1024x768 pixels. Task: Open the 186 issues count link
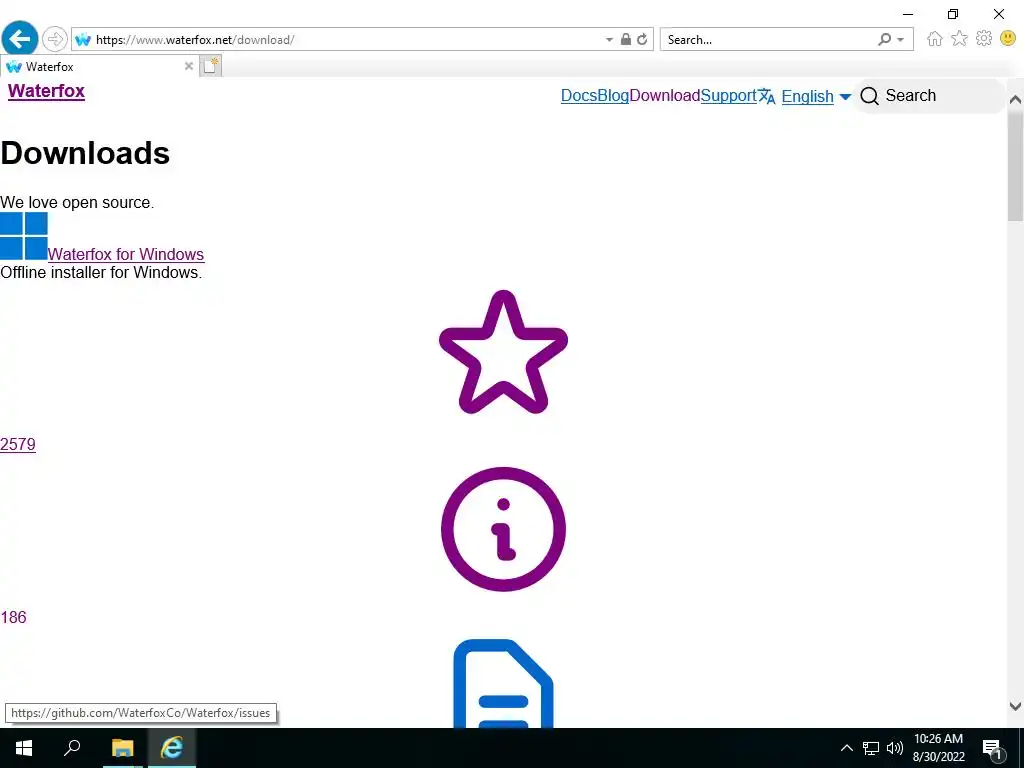click(x=13, y=618)
